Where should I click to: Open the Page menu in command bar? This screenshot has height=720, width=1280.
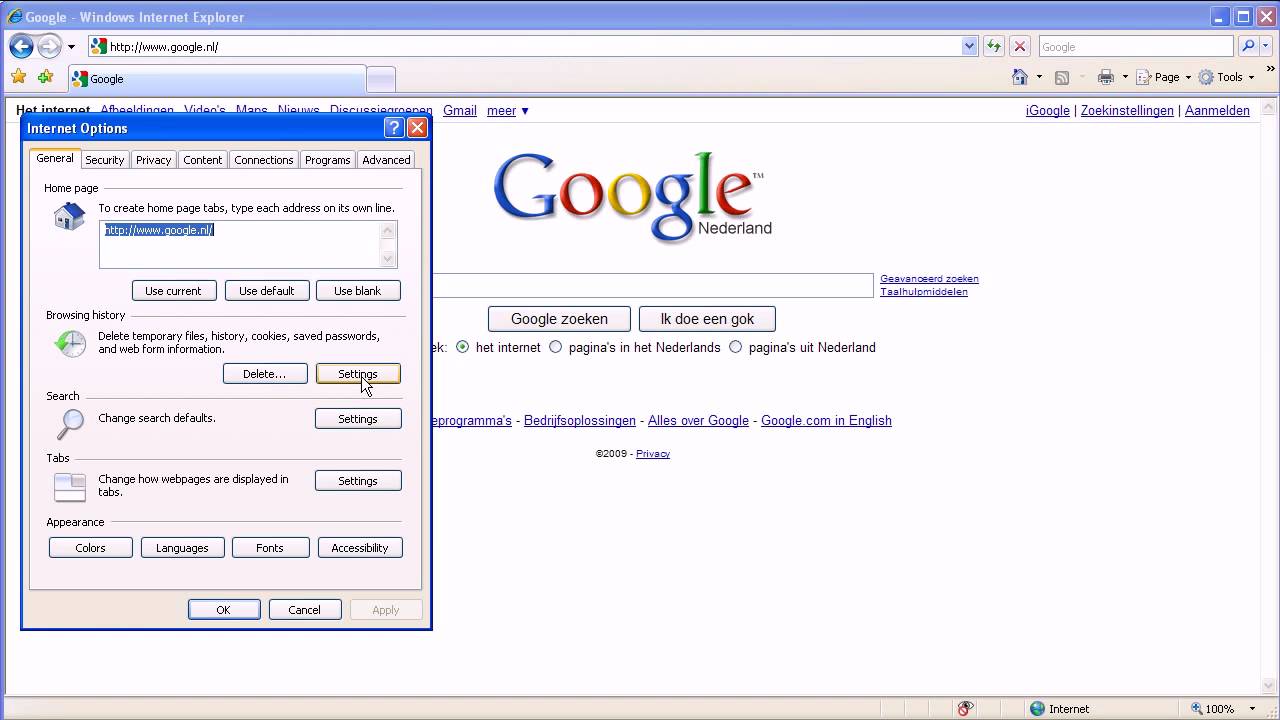(x=1164, y=77)
